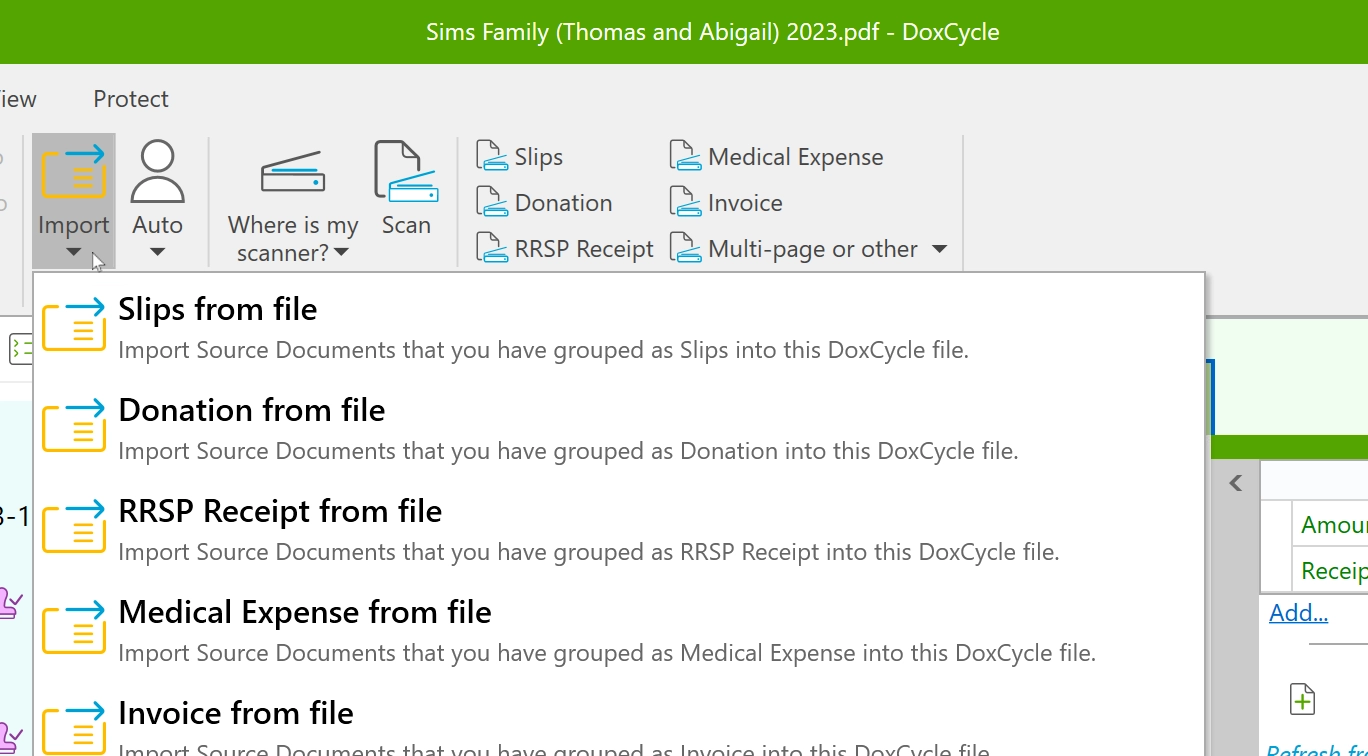Viewport: 1368px width, 756px height.
Task: Switch to the Protect ribbon tab
Action: (x=131, y=99)
